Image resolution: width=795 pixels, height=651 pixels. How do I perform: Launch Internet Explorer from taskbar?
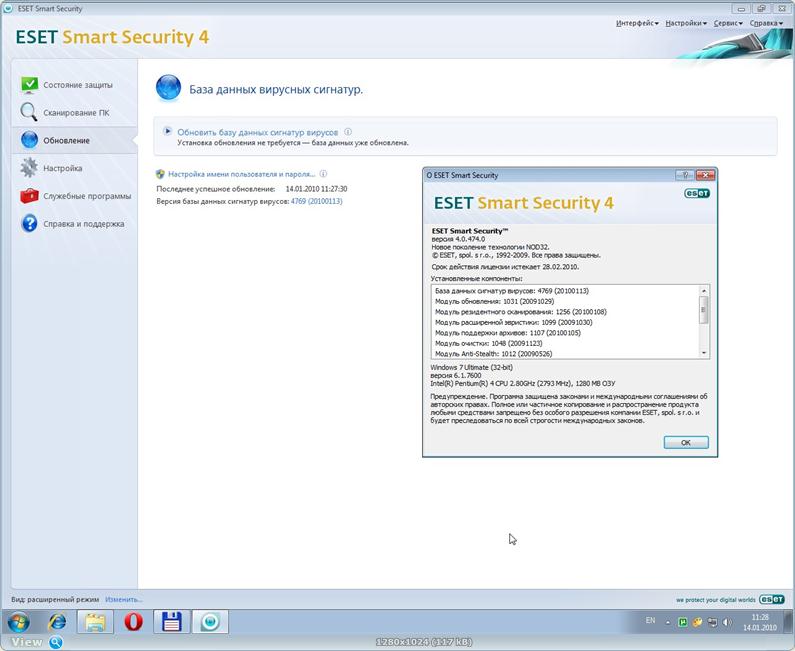[57, 622]
